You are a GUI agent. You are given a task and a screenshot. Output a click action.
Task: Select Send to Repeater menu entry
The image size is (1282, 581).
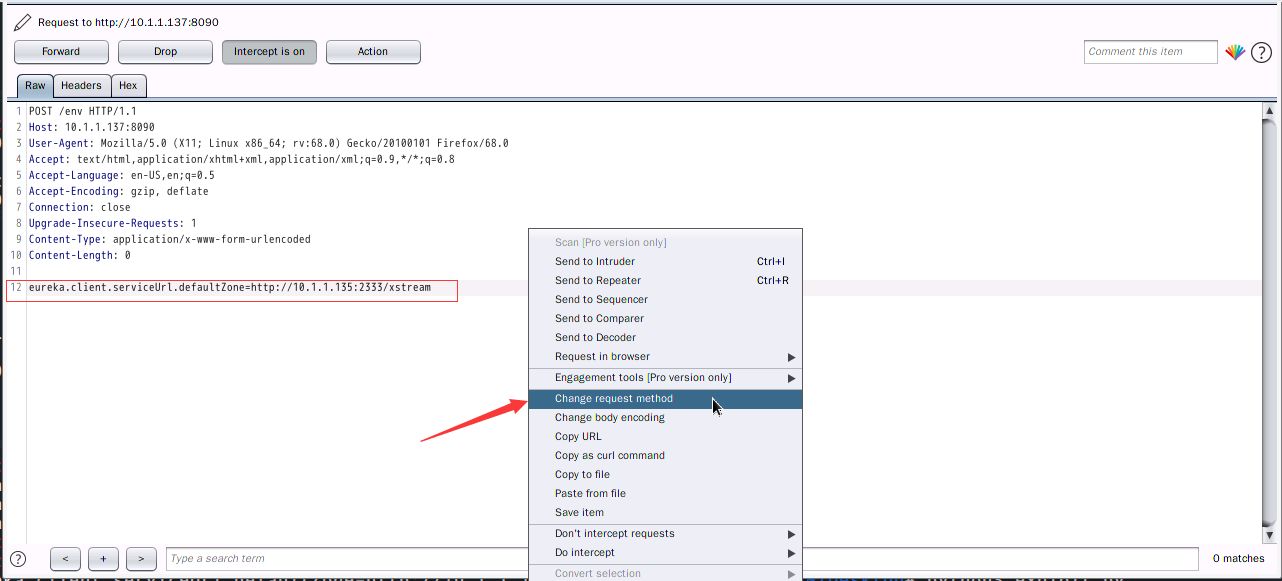click(x=665, y=280)
